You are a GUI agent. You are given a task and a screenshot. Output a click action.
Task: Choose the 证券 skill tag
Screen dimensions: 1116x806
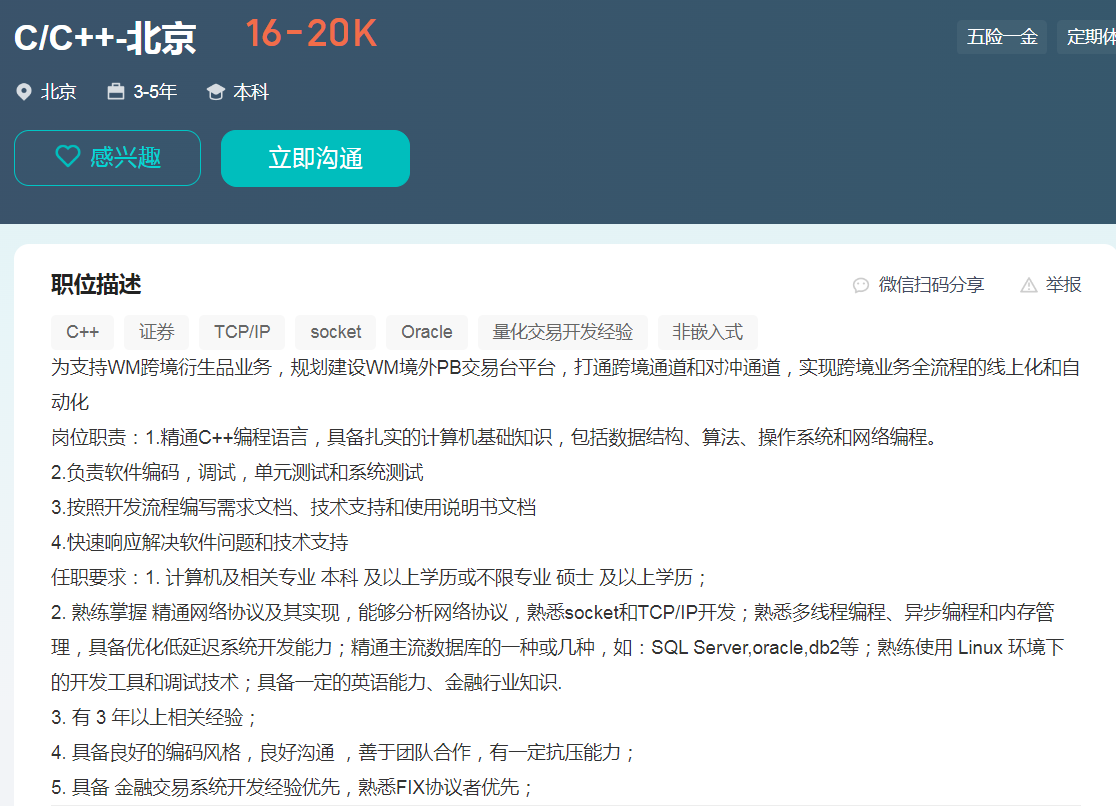[x=156, y=332]
